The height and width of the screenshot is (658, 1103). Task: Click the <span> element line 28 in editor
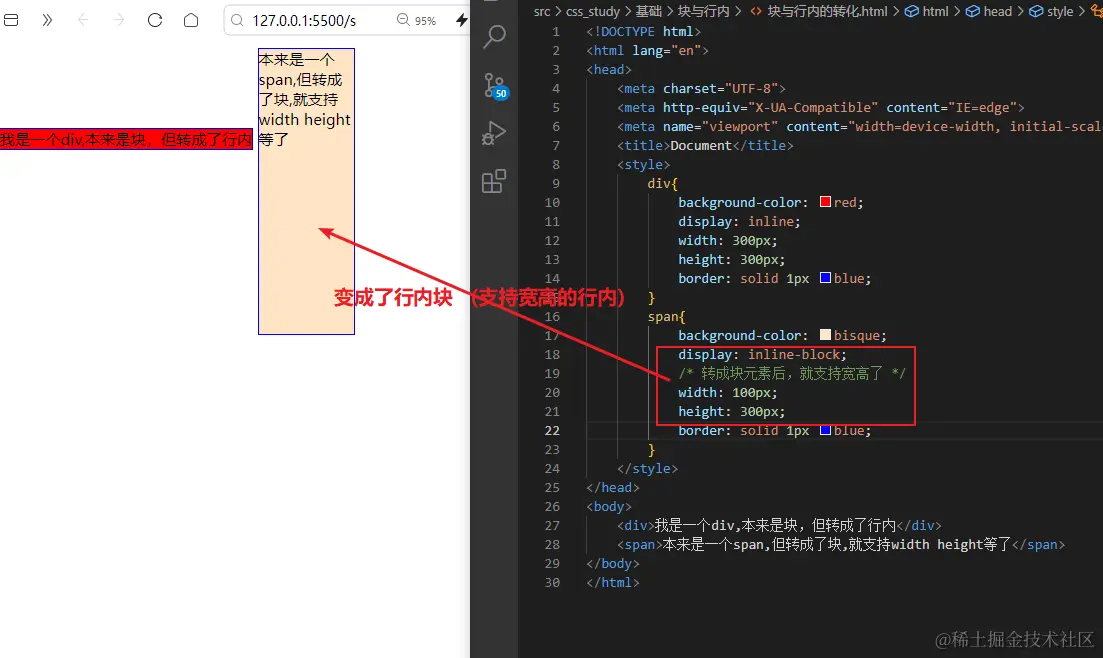coord(841,544)
